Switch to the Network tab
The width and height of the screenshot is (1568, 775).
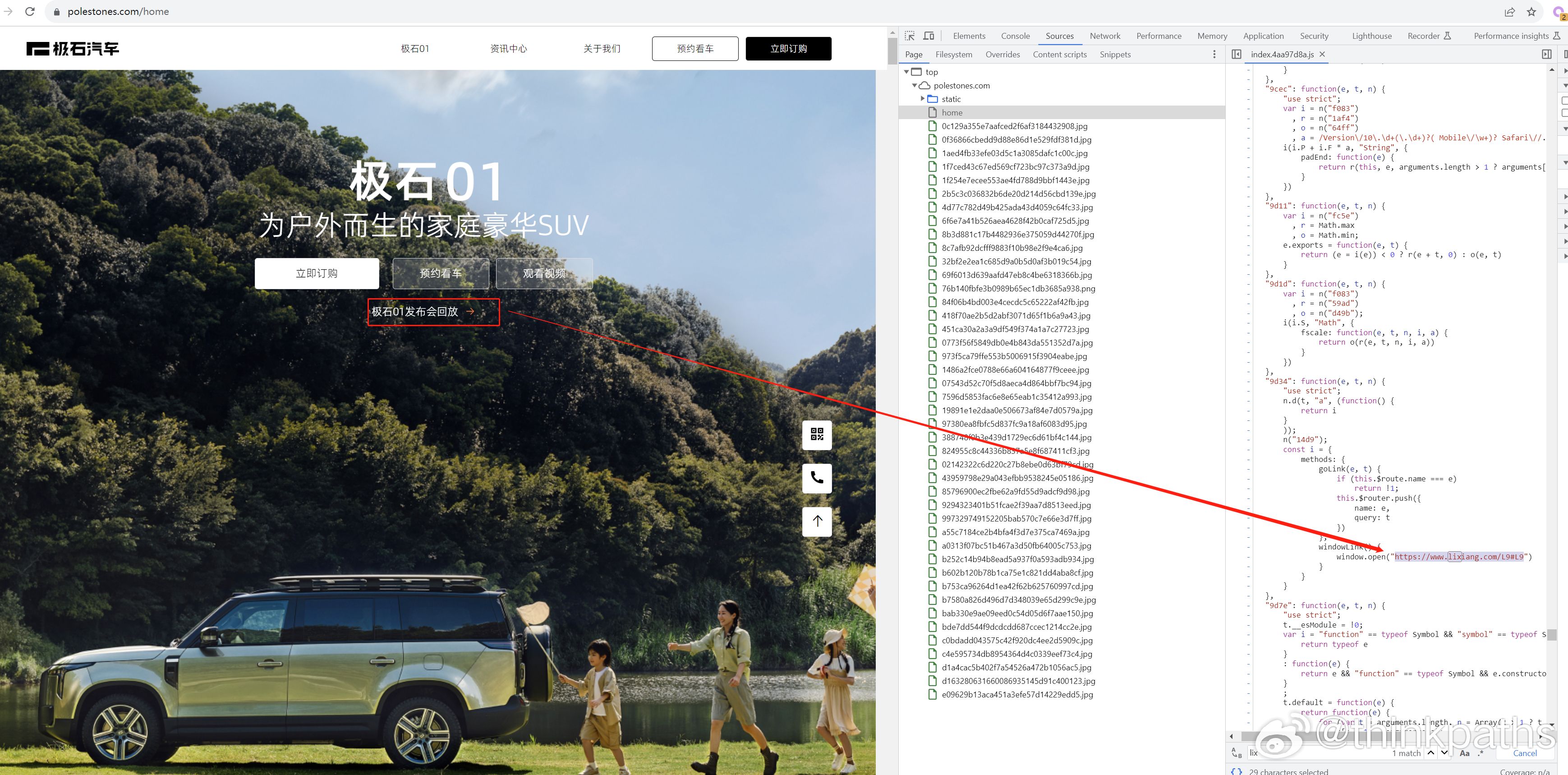[1105, 36]
